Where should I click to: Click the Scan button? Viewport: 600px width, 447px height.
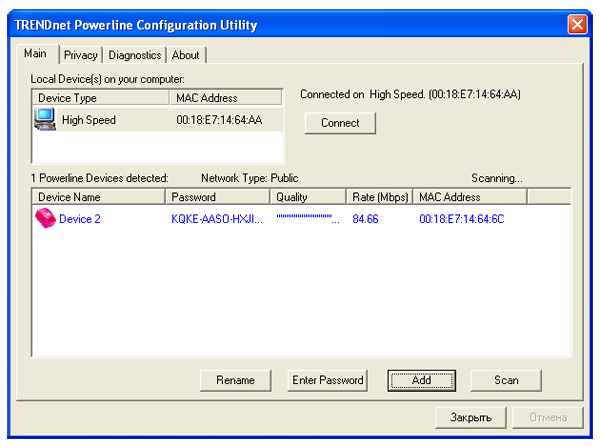[506, 380]
